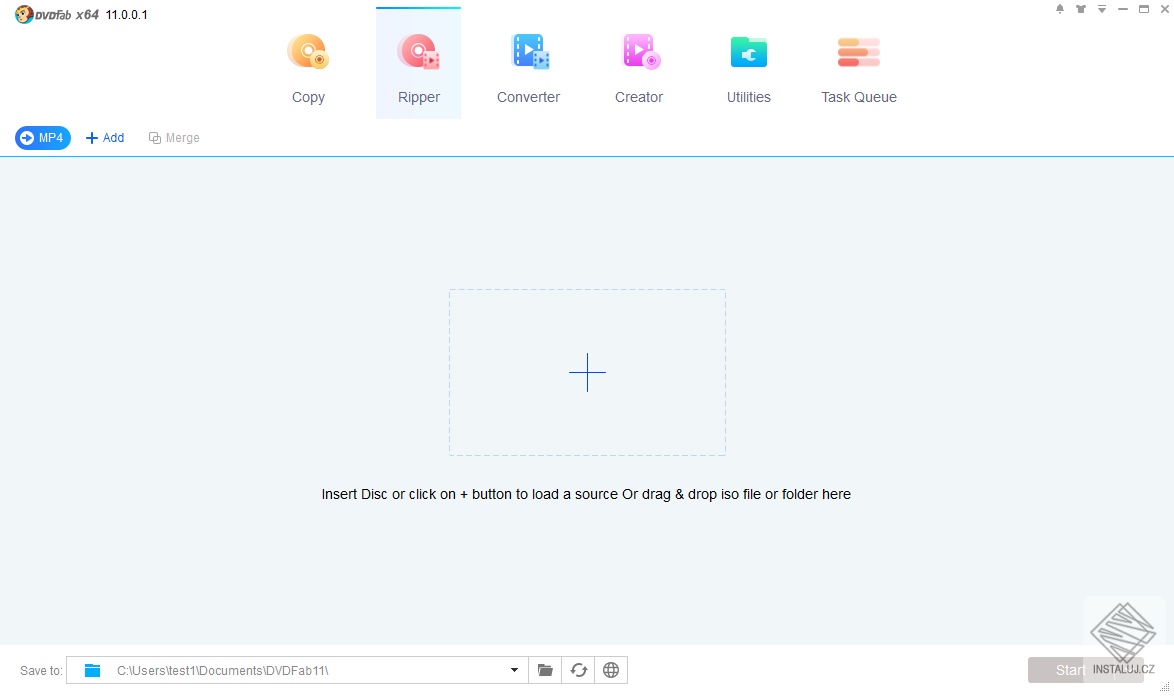Browse output folder with folder icon
This screenshot has height=696, width=1174.
545,670
